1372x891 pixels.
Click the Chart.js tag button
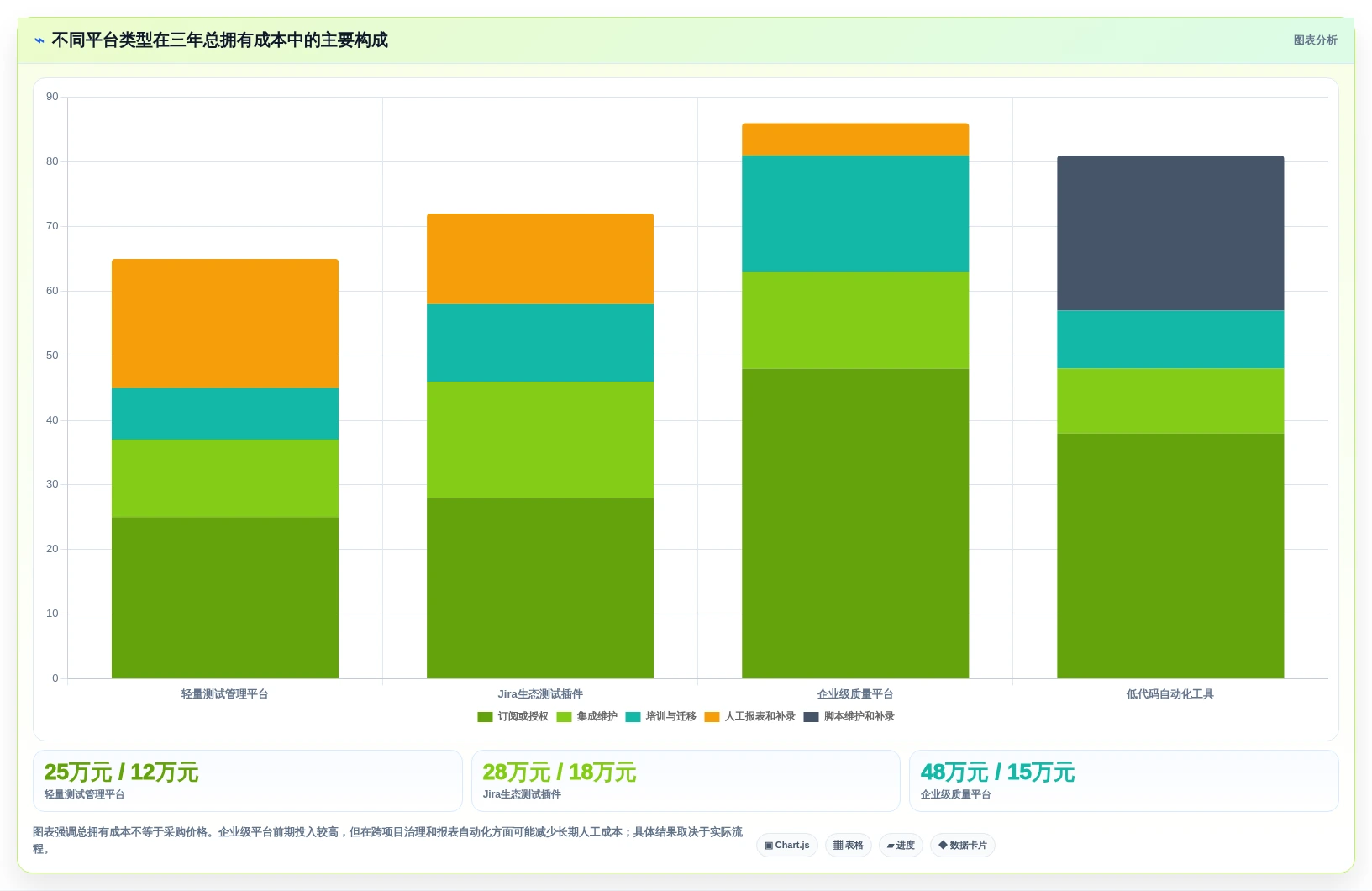[x=787, y=846]
